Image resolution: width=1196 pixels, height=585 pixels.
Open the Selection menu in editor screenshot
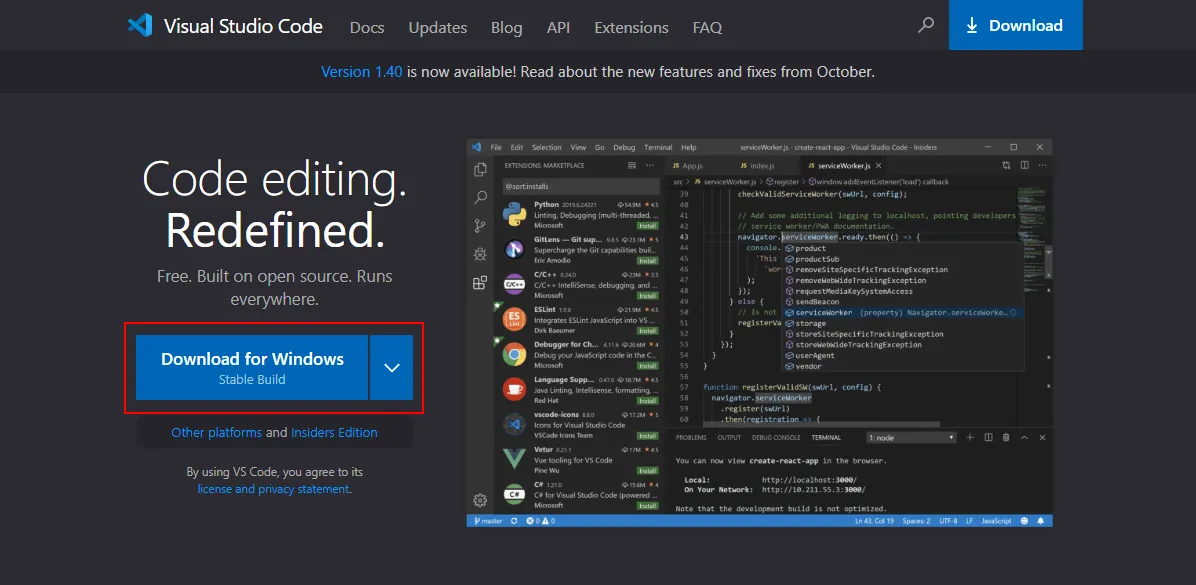click(546, 147)
